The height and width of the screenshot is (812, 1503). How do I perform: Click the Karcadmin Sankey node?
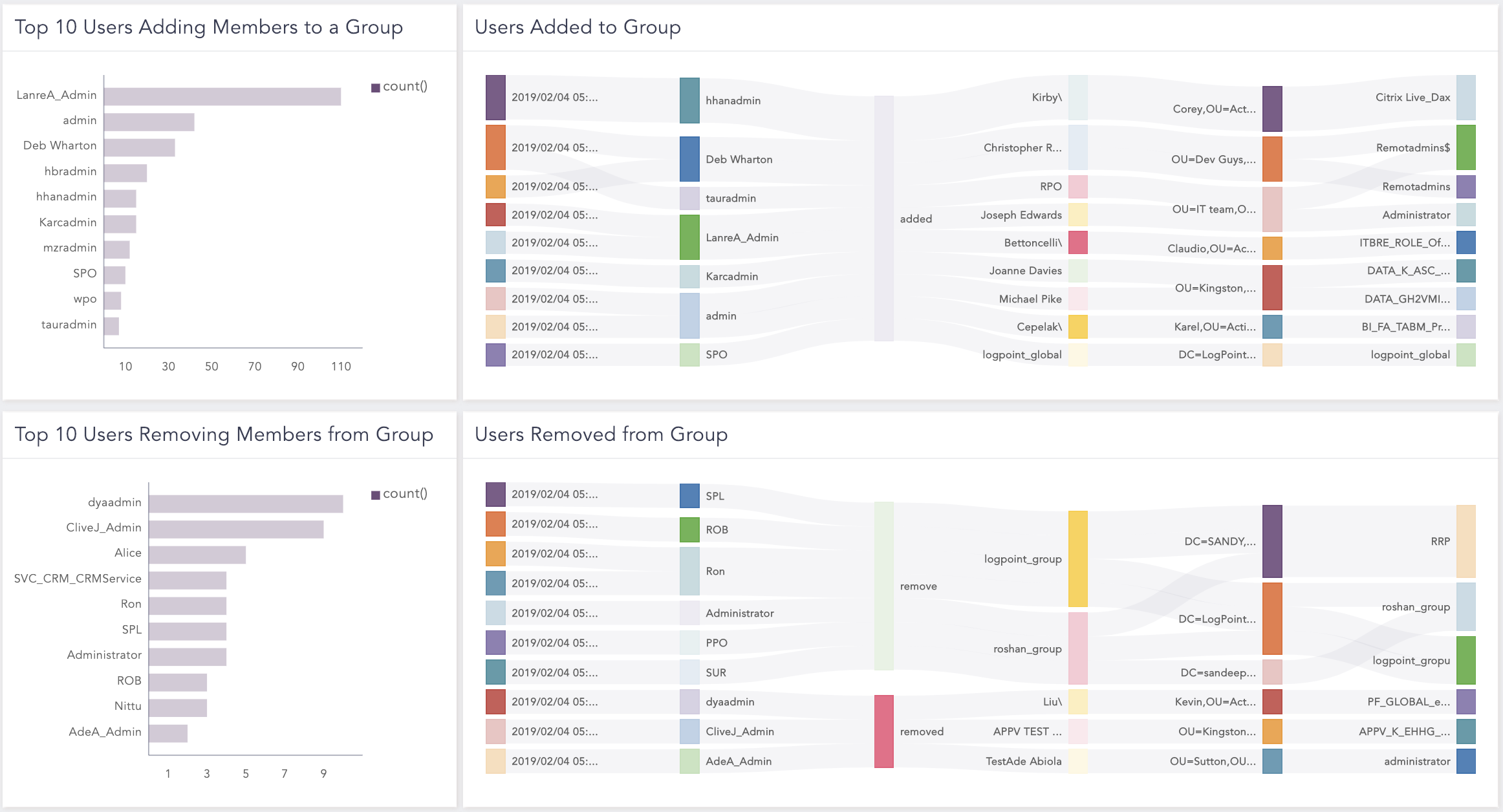click(689, 276)
